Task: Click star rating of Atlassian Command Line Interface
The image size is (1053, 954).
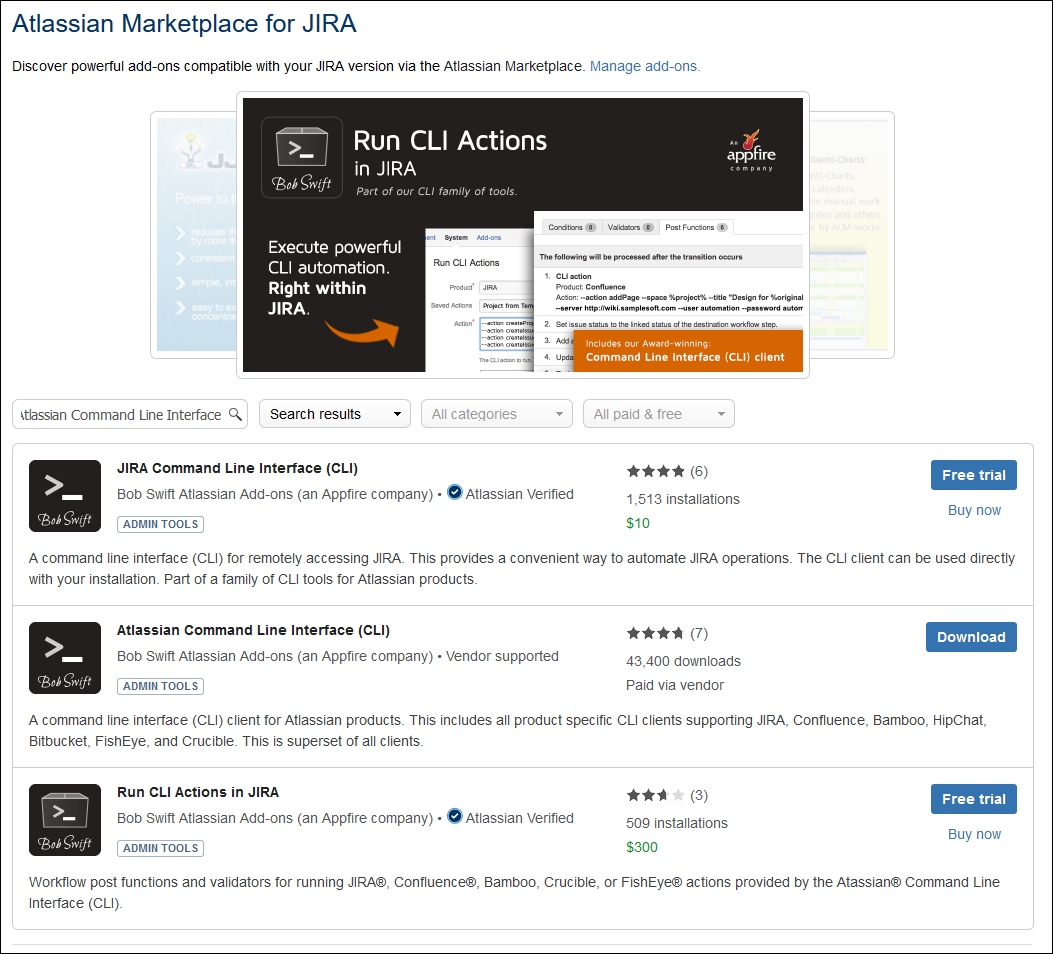Action: click(655, 633)
